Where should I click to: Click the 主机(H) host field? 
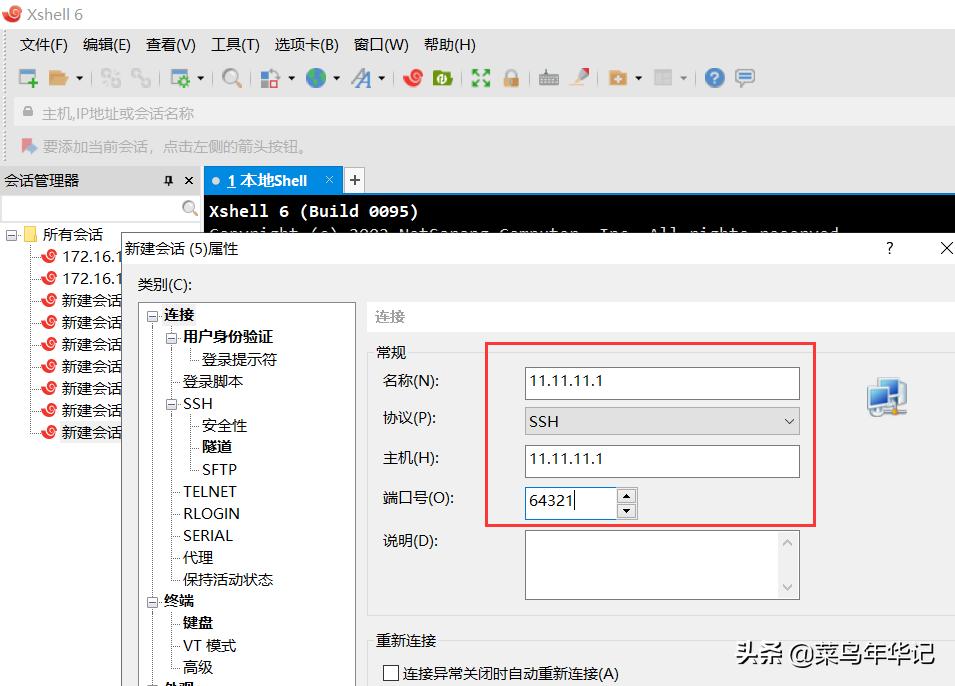tap(662, 461)
